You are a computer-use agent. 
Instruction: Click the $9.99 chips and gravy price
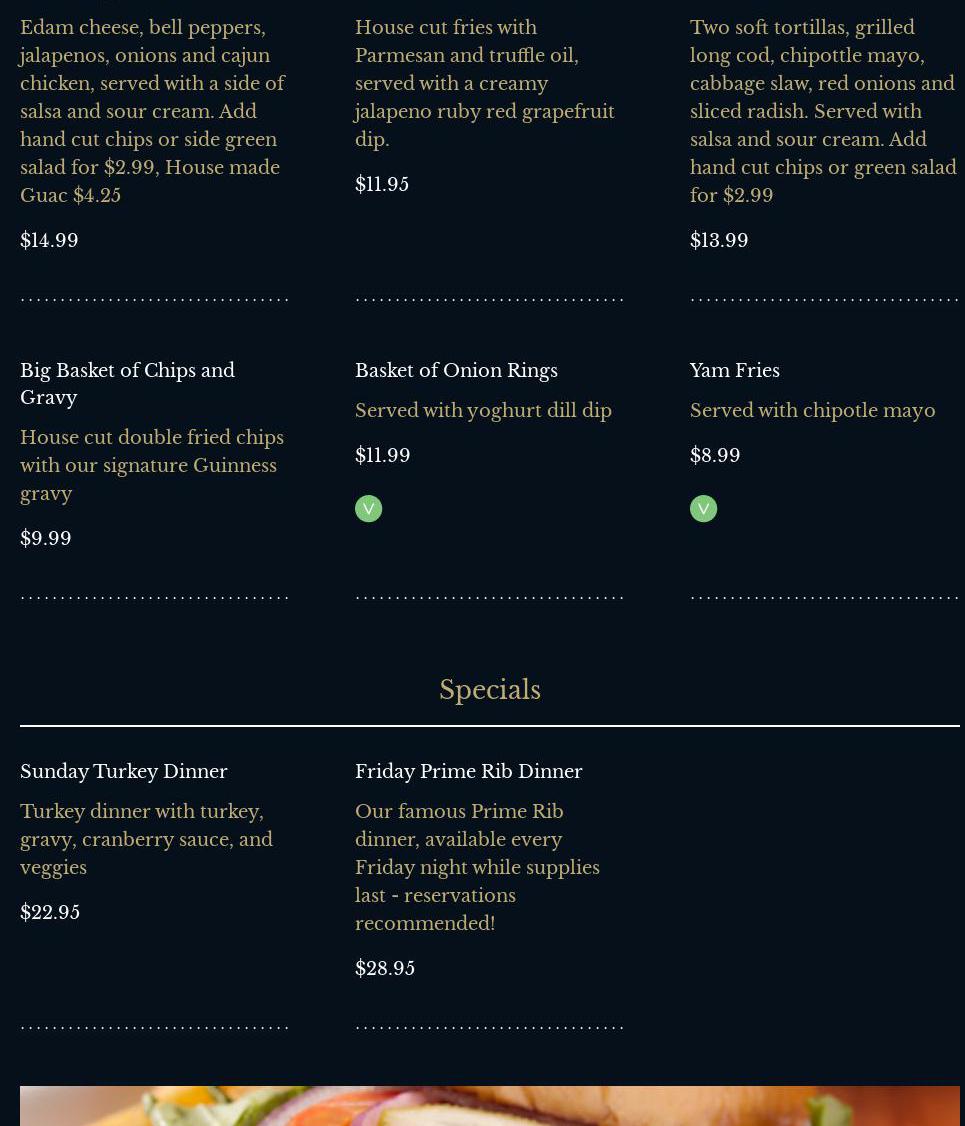coord(46,538)
